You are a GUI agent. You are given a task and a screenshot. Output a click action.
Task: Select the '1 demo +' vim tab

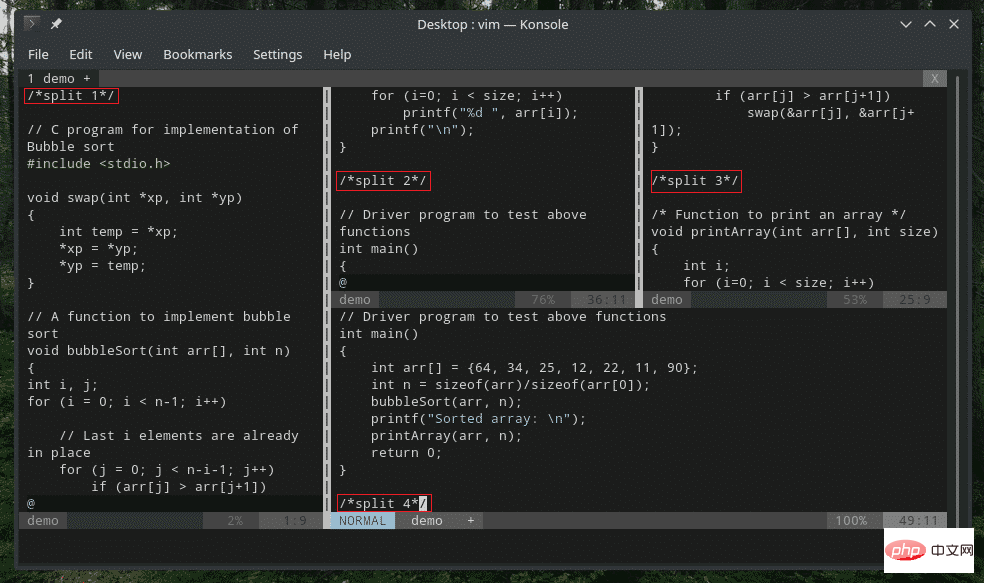58,78
